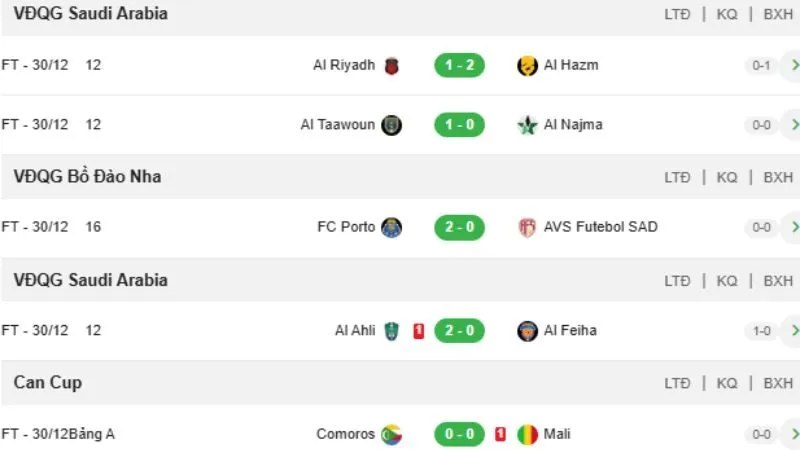The width and height of the screenshot is (800, 450).
Task: Expand the FC Porto match row arrow
Action: 794,227
